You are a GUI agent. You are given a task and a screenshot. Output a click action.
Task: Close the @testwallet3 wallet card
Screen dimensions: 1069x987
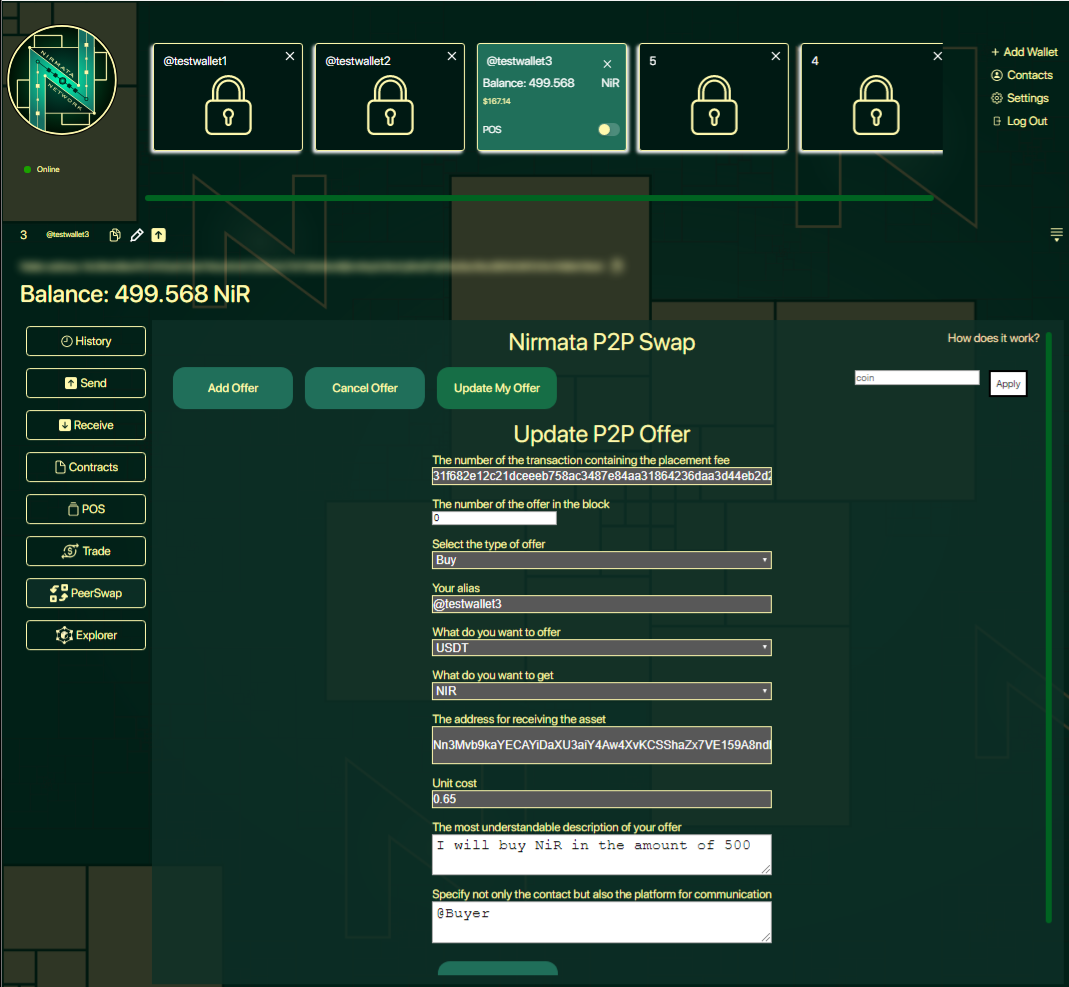pos(607,64)
